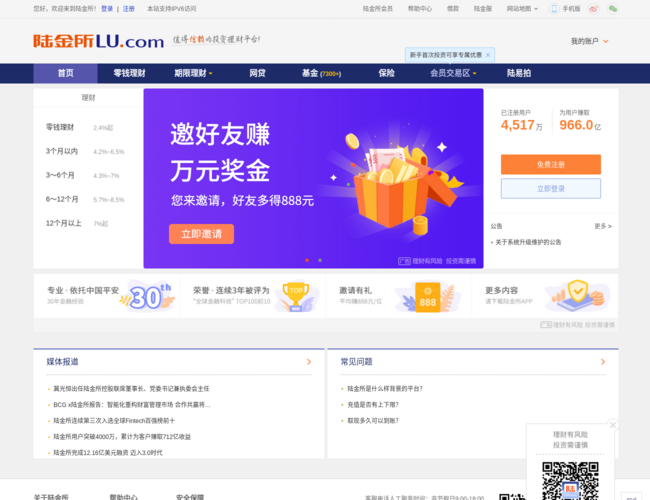Click the 常见问题 section heading
This screenshot has width=650, height=500.
pos(357,362)
